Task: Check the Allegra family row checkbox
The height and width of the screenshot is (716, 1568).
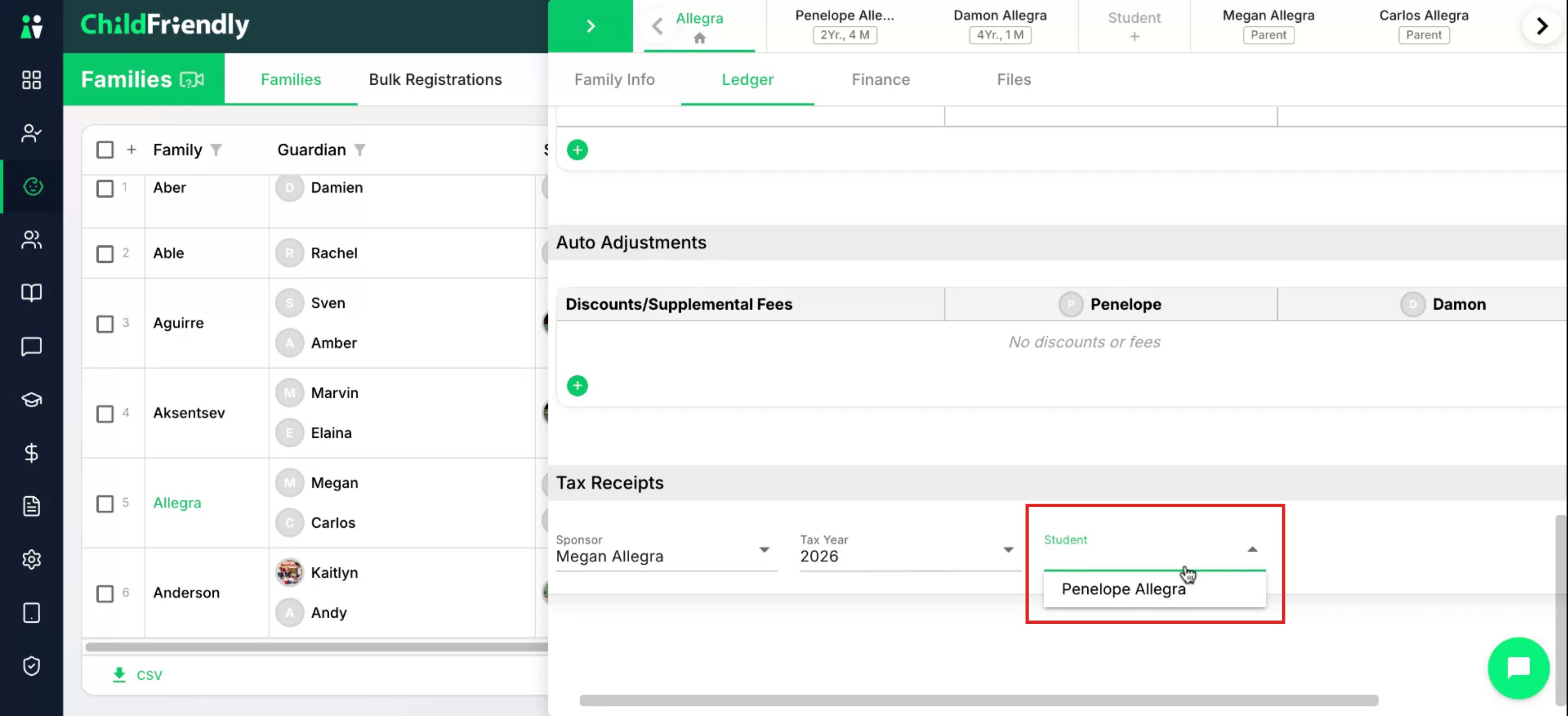Action: [105, 504]
